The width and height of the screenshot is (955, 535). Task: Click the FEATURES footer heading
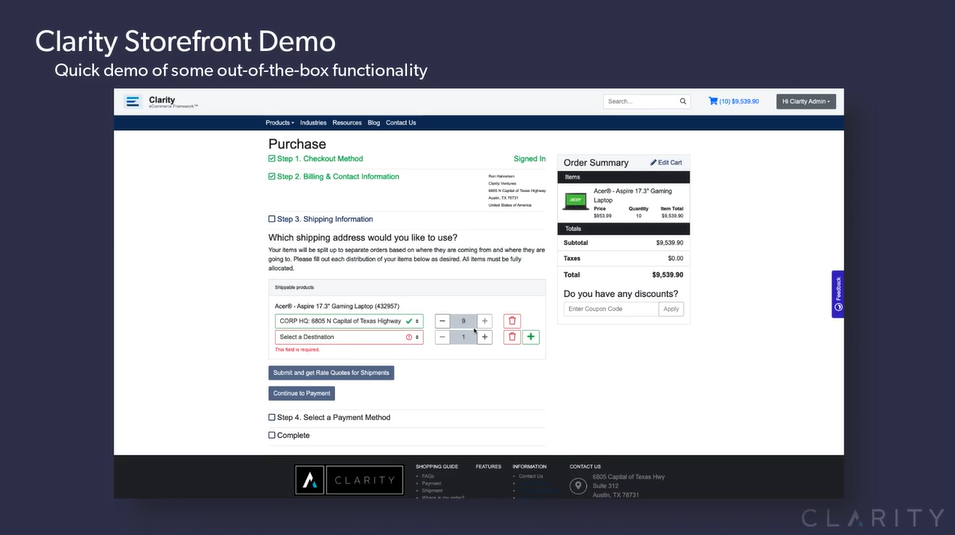tap(488, 467)
